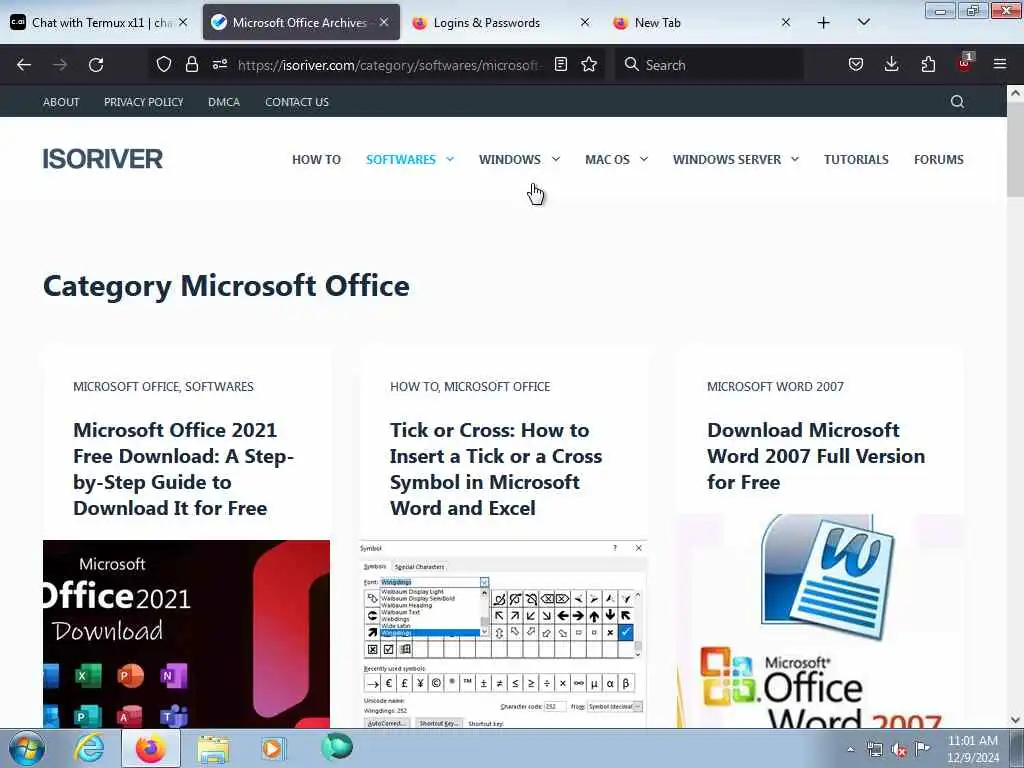
Task: Open the green round taskbar app icon
Action: [x=337, y=747]
